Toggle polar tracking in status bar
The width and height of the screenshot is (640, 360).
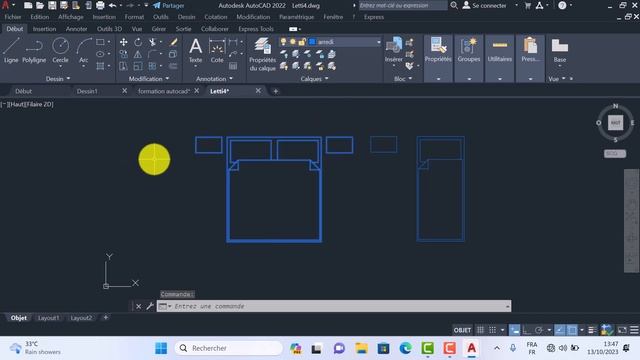tap(539, 330)
